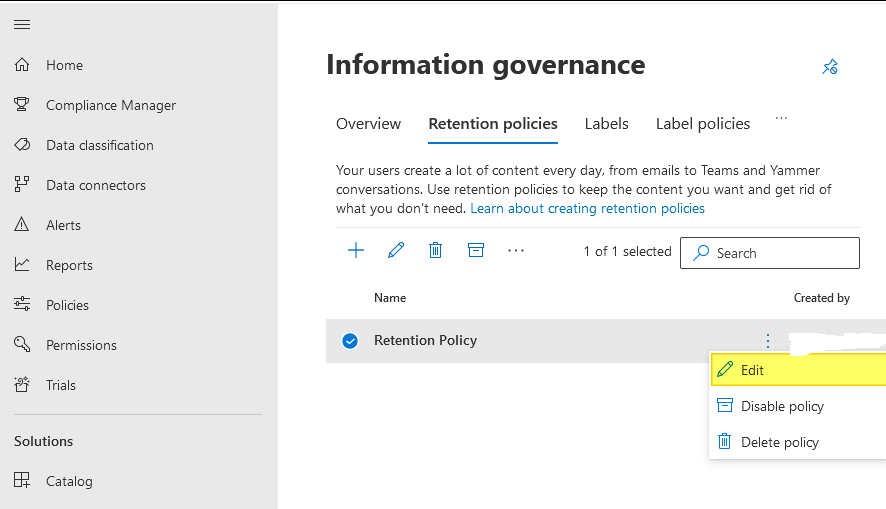Open Permissions in sidebar
This screenshot has width=886, height=509.
click(x=81, y=345)
